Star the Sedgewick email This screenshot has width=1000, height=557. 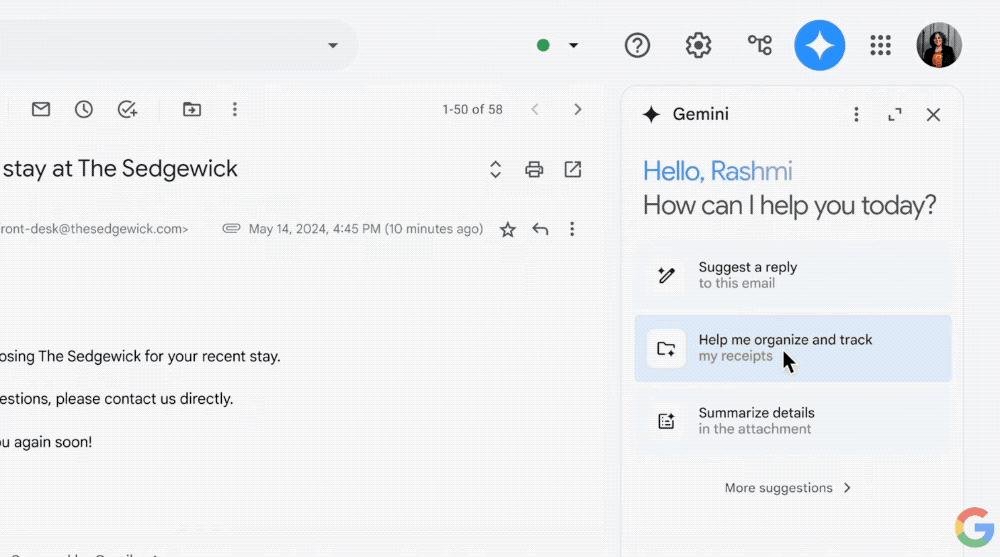[508, 229]
